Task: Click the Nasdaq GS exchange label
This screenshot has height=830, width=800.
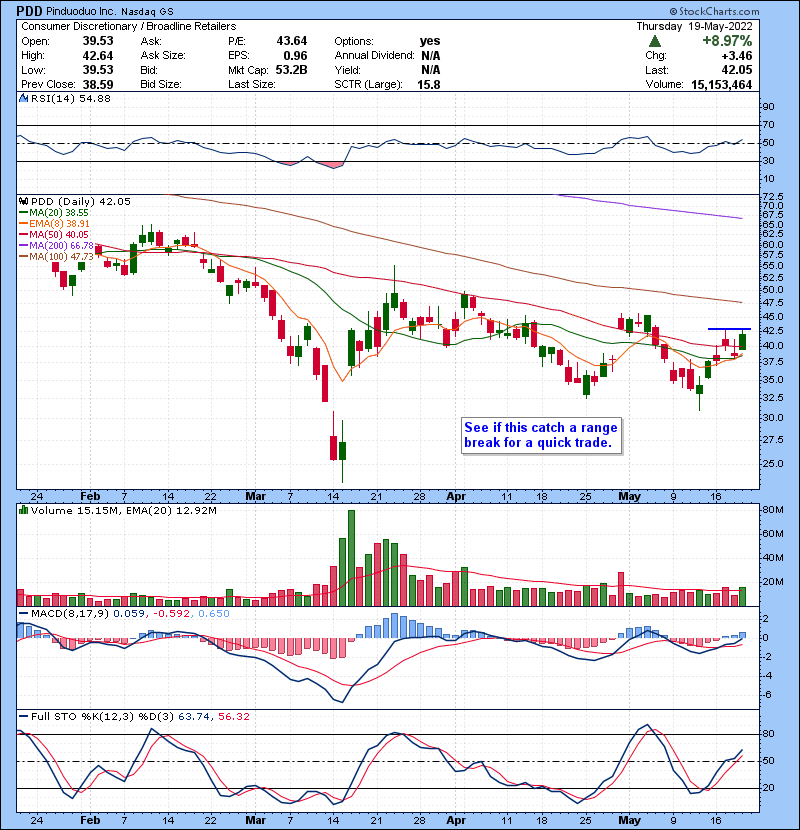Action: pyautogui.click(x=147, y=12)
